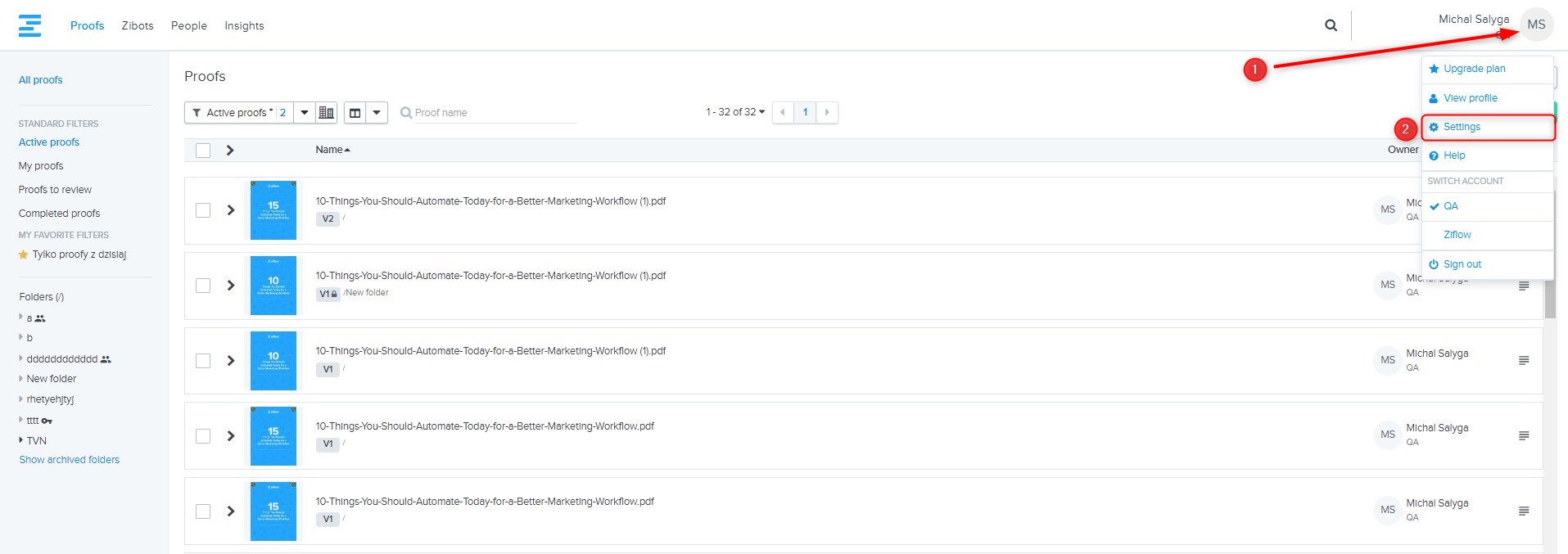Open the hamburger menu on third proof row
This screenshot has height=554, width=1568.
pyautogui.click(x=1523, y=360)
